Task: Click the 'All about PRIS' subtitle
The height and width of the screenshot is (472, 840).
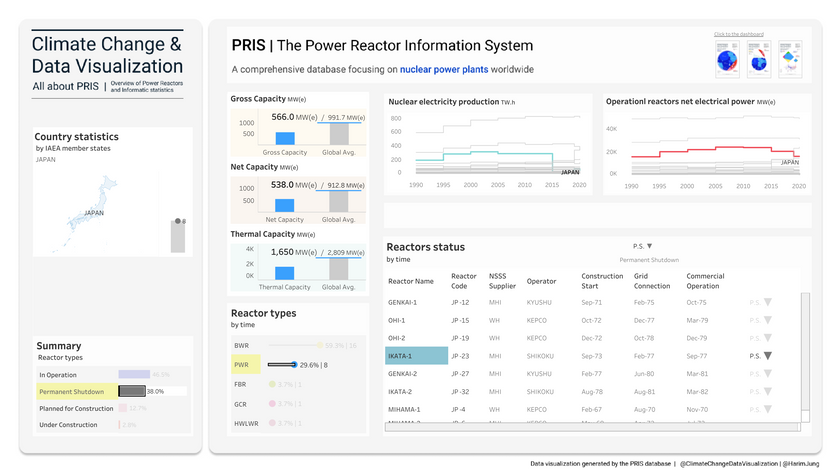Action: pos(65,86)
